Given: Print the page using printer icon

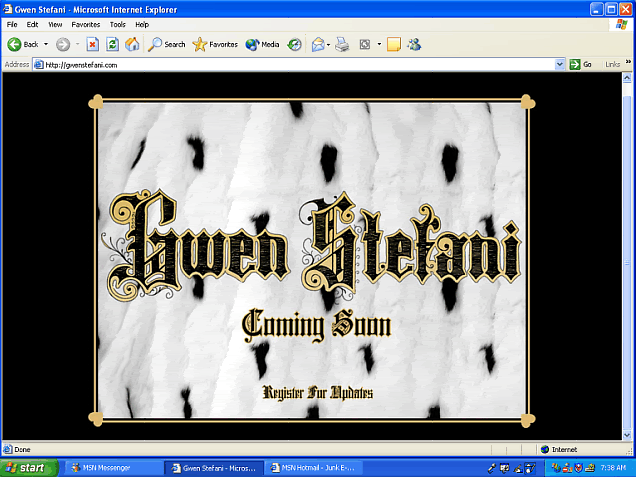Looking at the screenshot, I should [342, 44].
